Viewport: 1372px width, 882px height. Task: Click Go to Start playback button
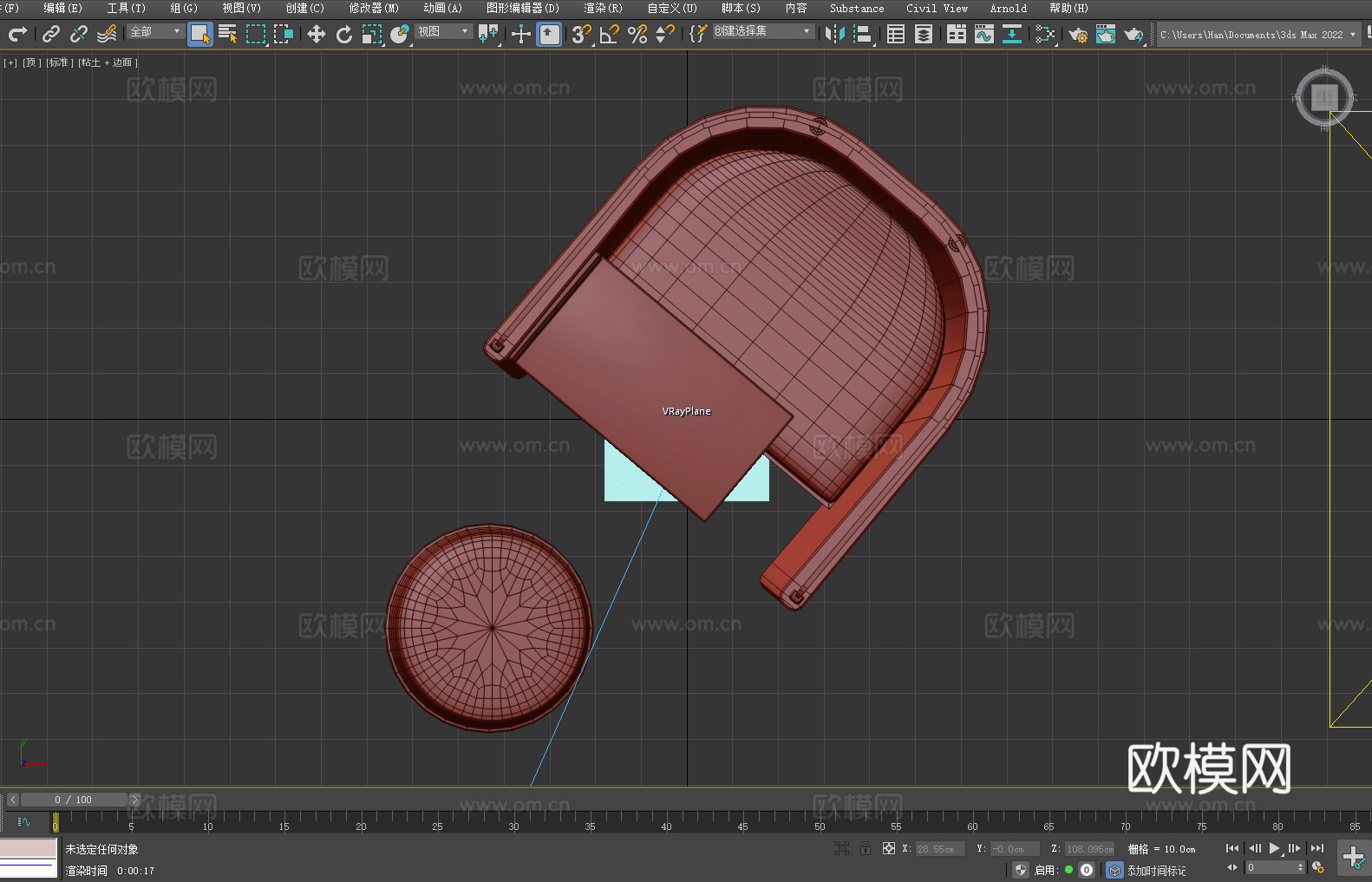tap(1232, 848)
